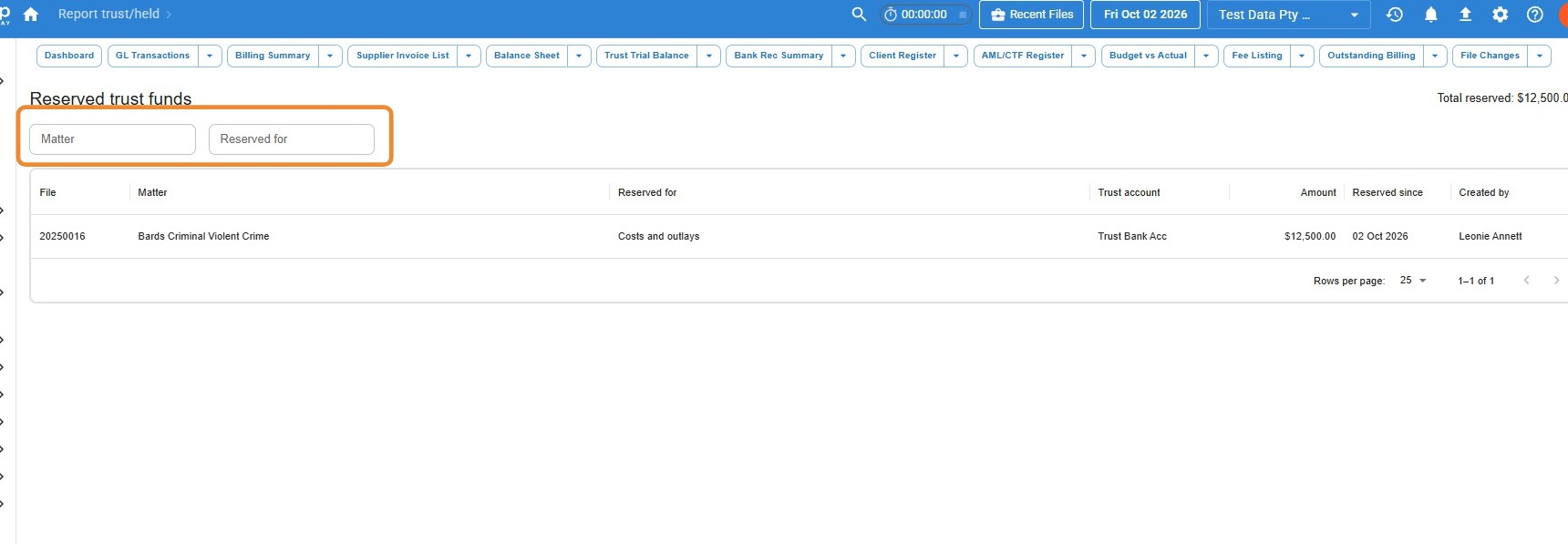Open the history clock icon
The height and width of the screenshot is (544, 1568).
1395,15
